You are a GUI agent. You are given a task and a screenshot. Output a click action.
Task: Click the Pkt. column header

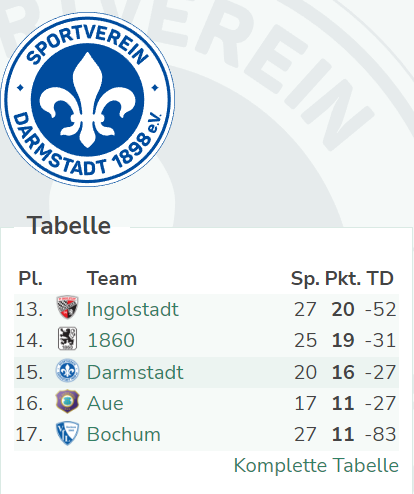click(343, 278)
